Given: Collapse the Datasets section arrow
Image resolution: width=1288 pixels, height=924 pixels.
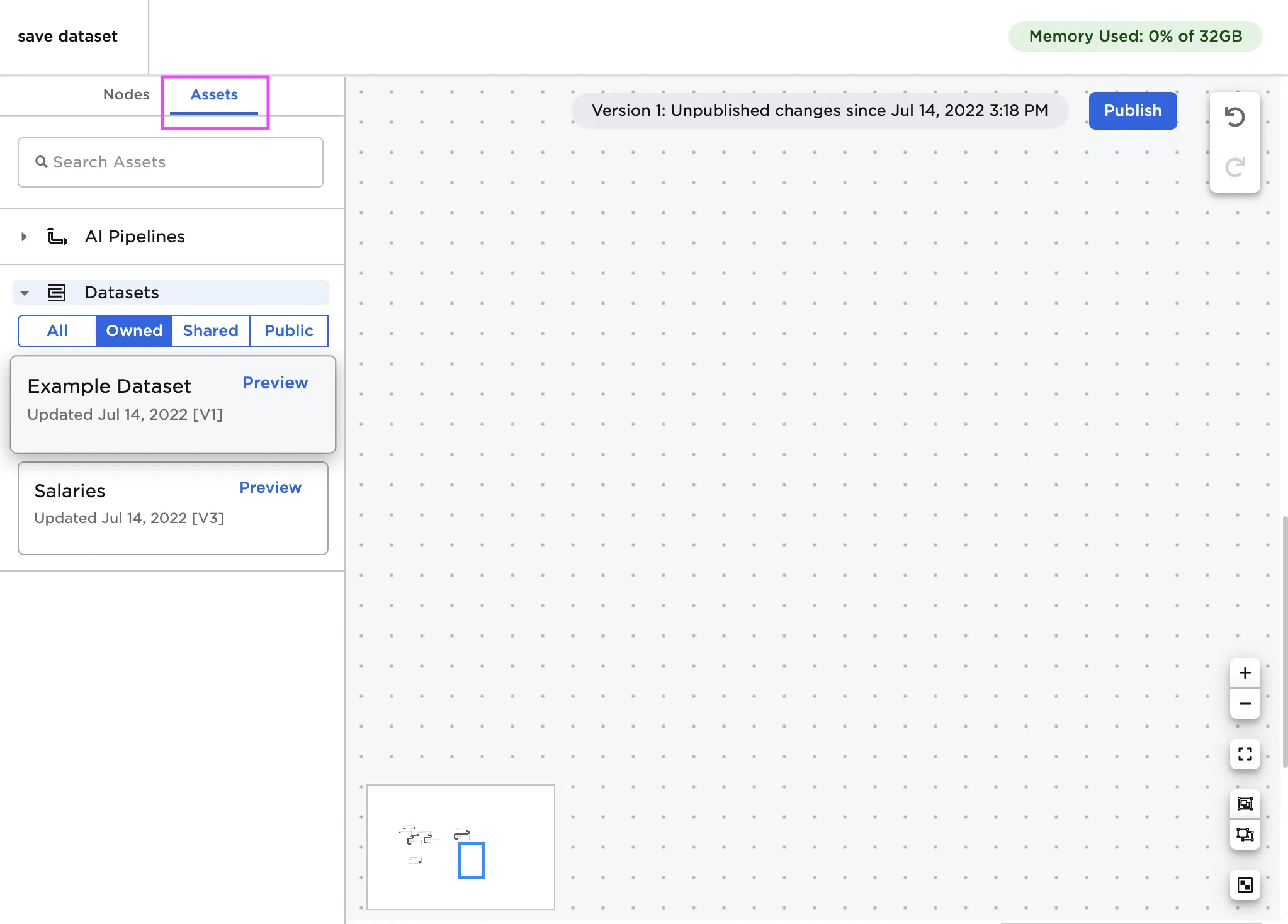Looking at the screenshot, I should click(x=25, y=293).
